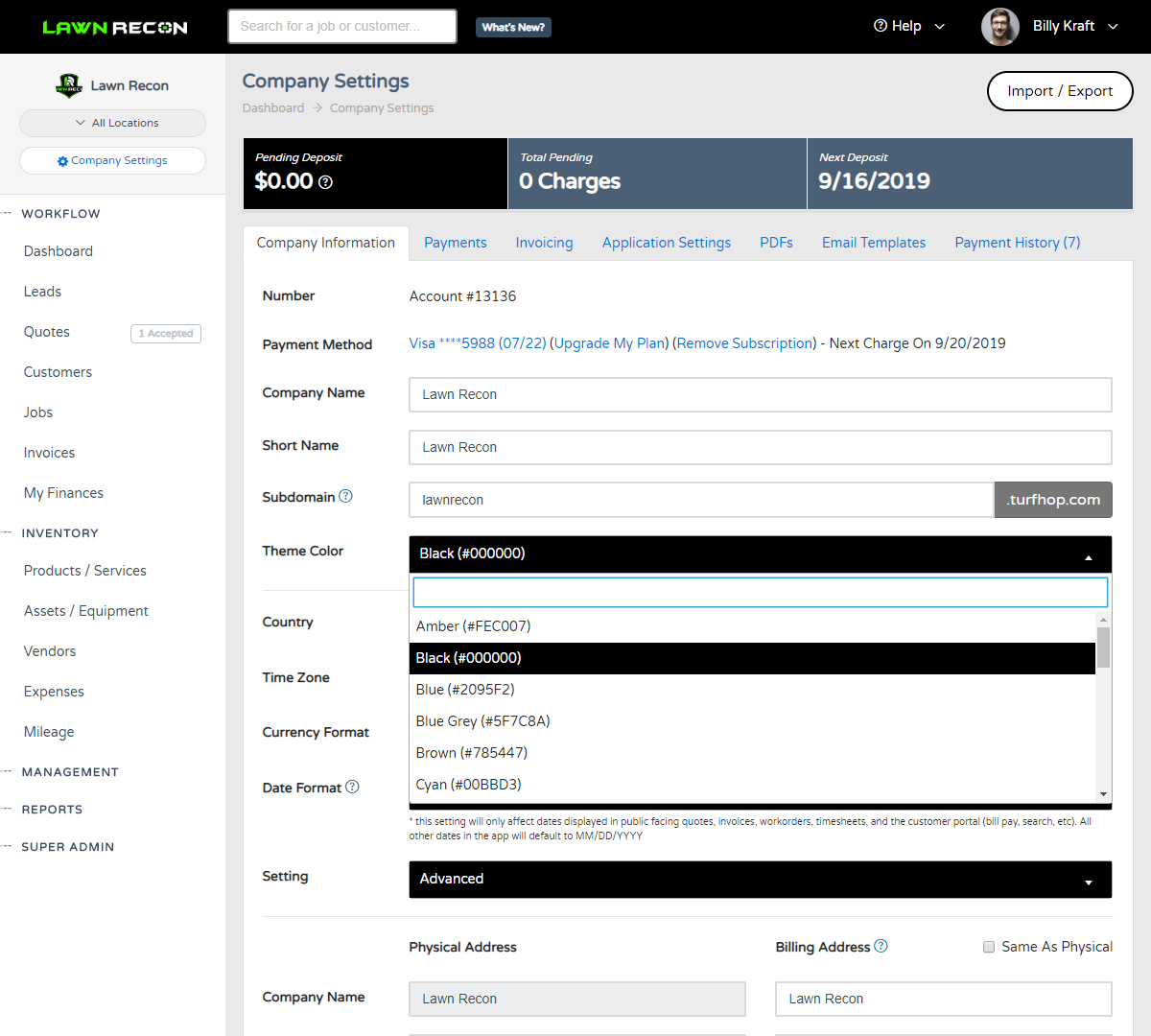Click the Lawn Recon logo in the header
This screenshot has width=1151, height=1036.
114,27
